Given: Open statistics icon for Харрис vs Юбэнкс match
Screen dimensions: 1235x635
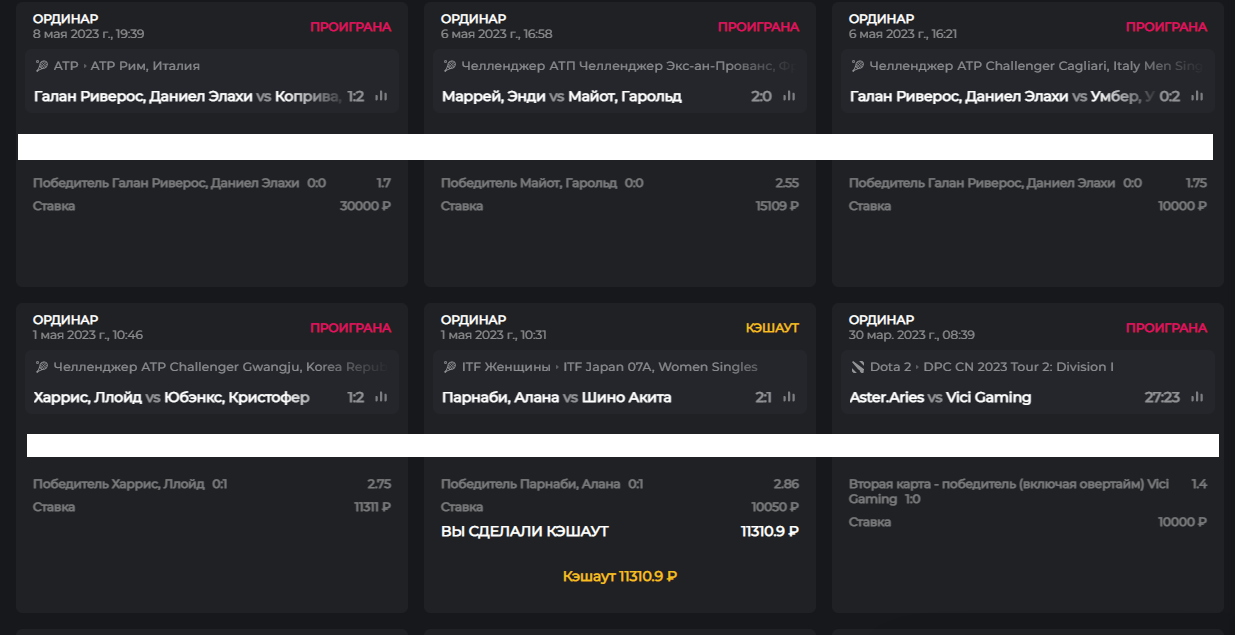Looking at the screenshot, I should click(x=381, y=397).
